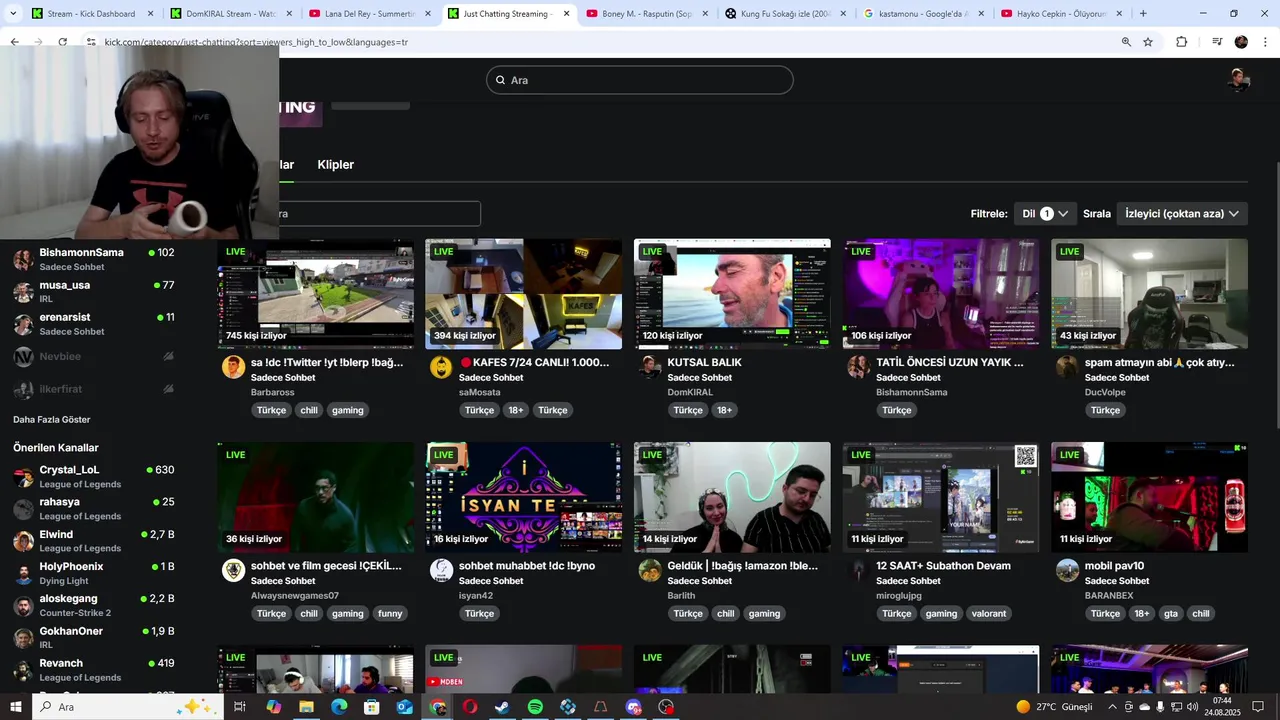Open İSYAN TE stream thumbnail

point(523,497)
